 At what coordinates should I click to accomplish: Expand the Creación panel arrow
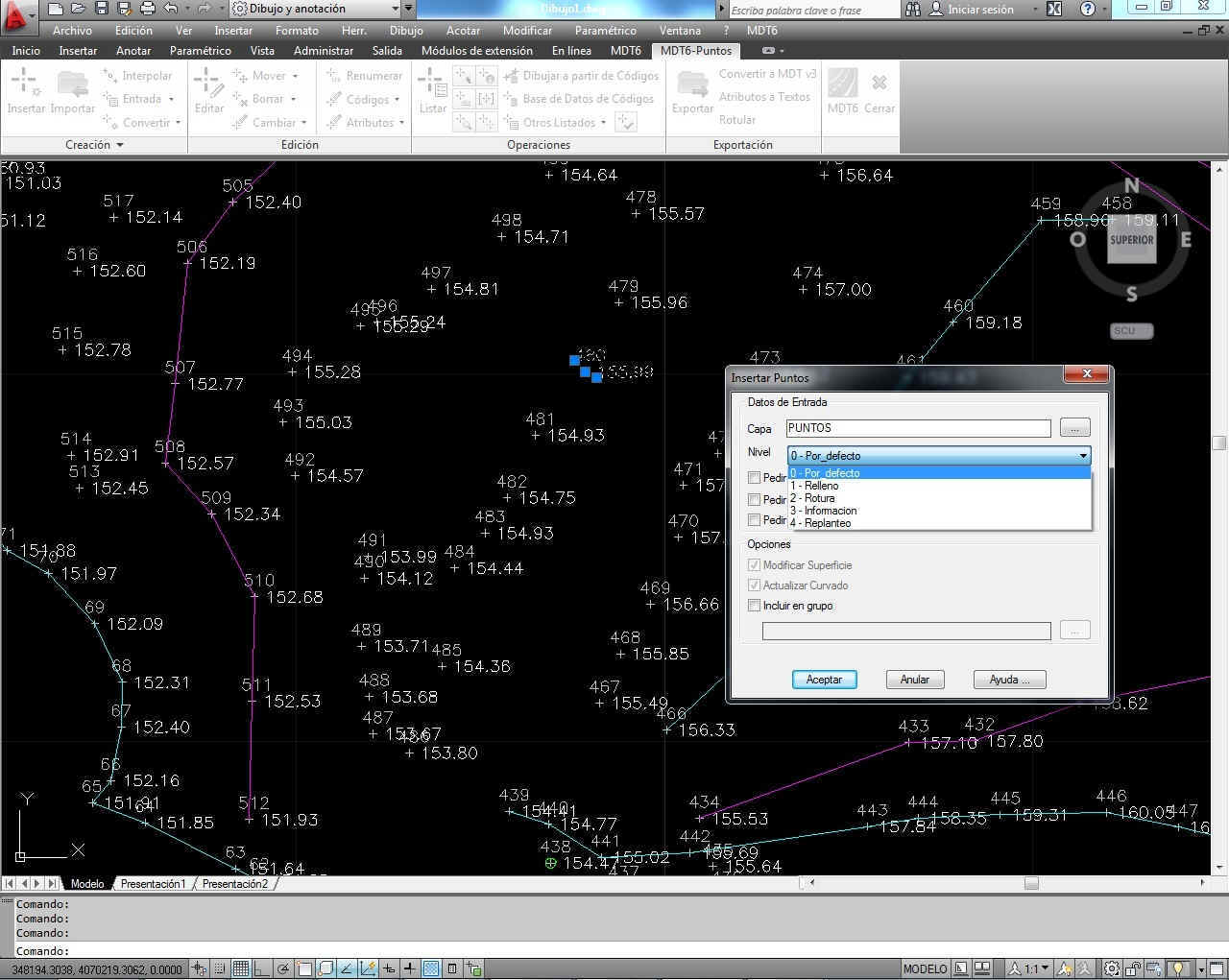click(120, 145)
